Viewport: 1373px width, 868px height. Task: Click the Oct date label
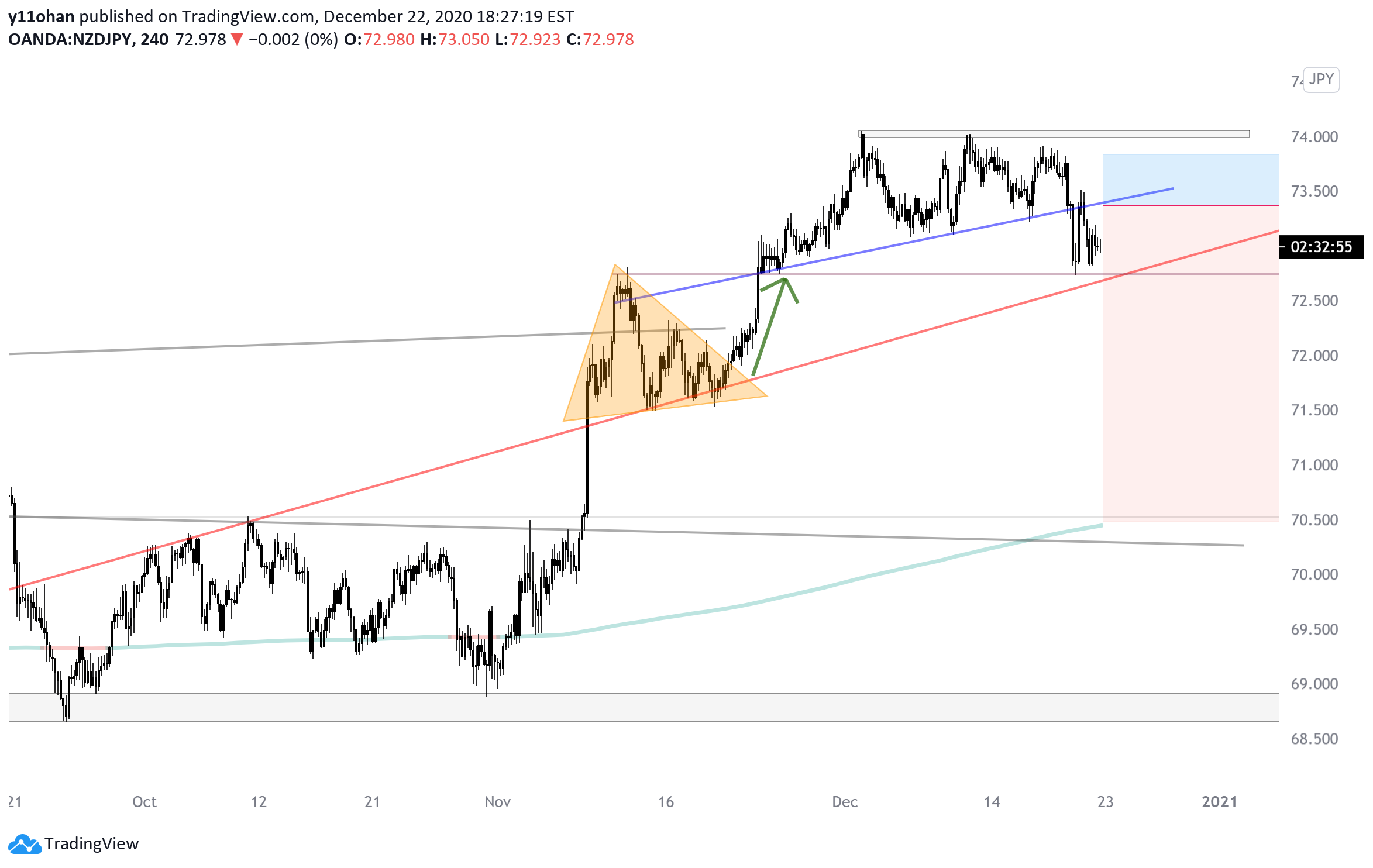click(144, 802)
